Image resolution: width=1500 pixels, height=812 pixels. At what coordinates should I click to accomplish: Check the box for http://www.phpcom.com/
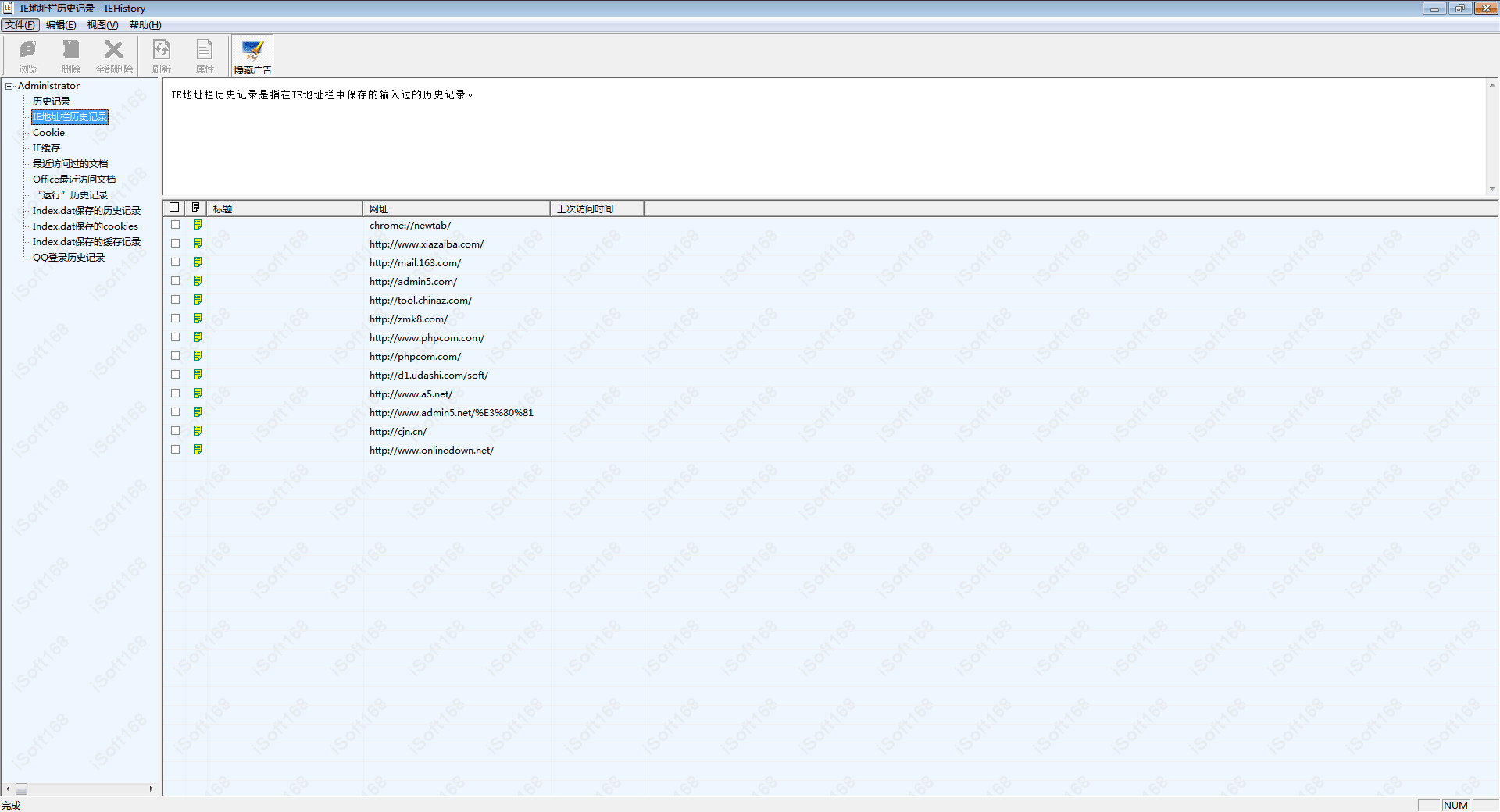[175, 337]
